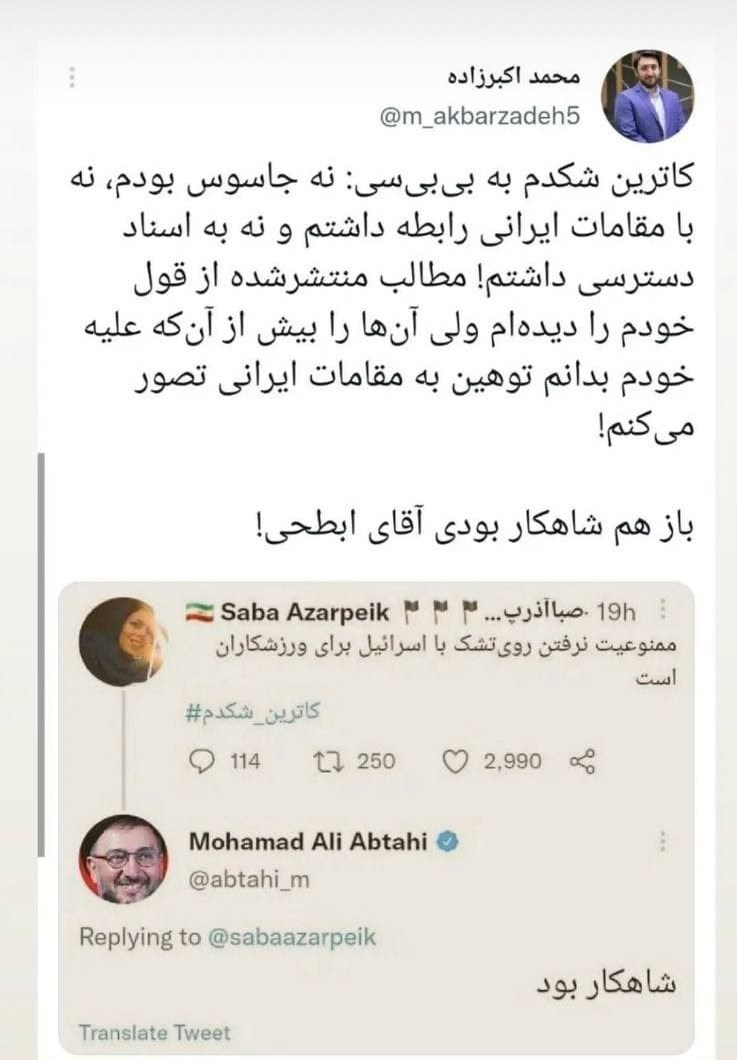
Task: Open Saba Azarpeik's profile picture
Action: coord(123,641)
